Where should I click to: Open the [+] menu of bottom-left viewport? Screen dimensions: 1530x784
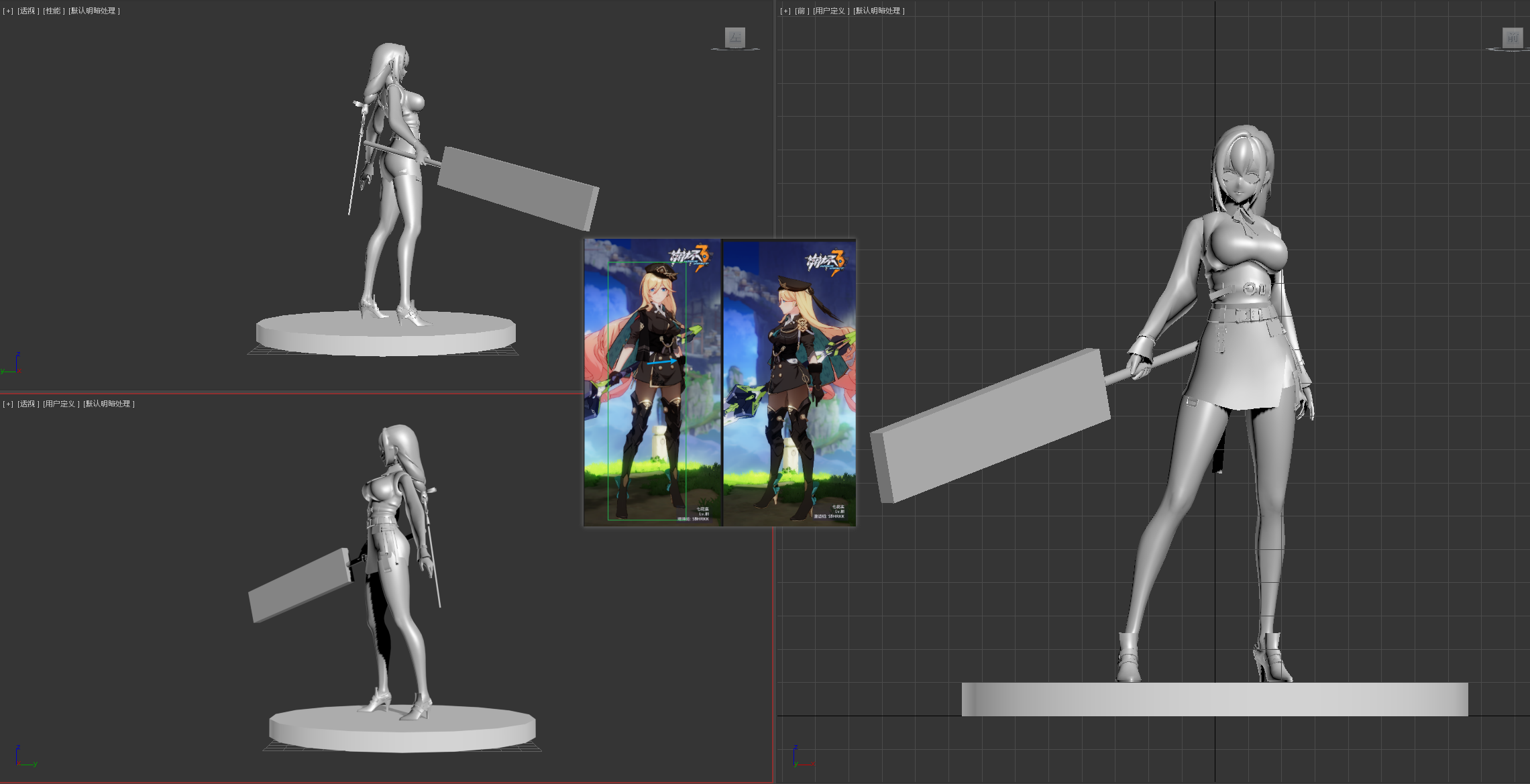[8, 404]
